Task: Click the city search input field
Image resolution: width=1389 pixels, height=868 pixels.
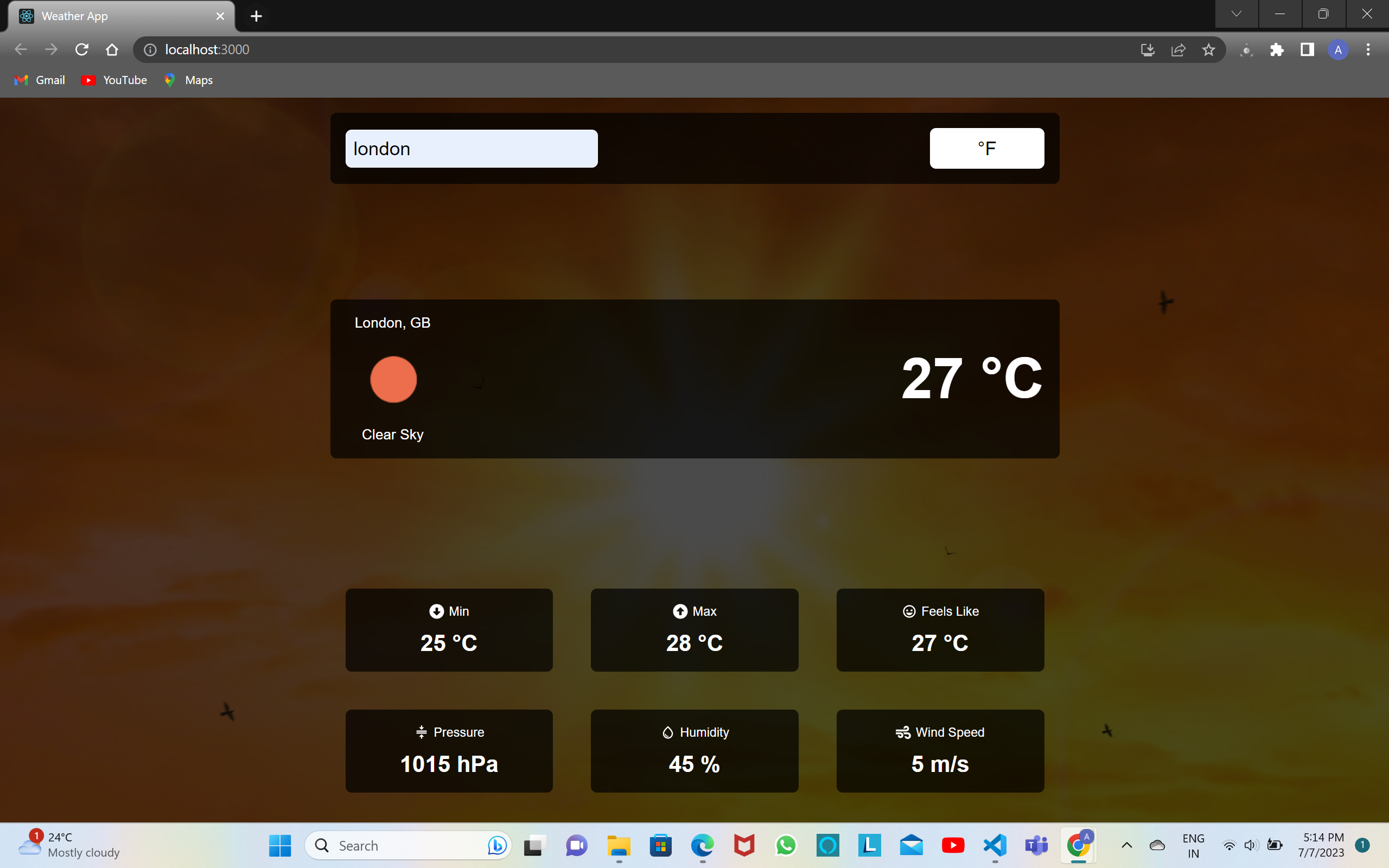Action: pos(470,148)
